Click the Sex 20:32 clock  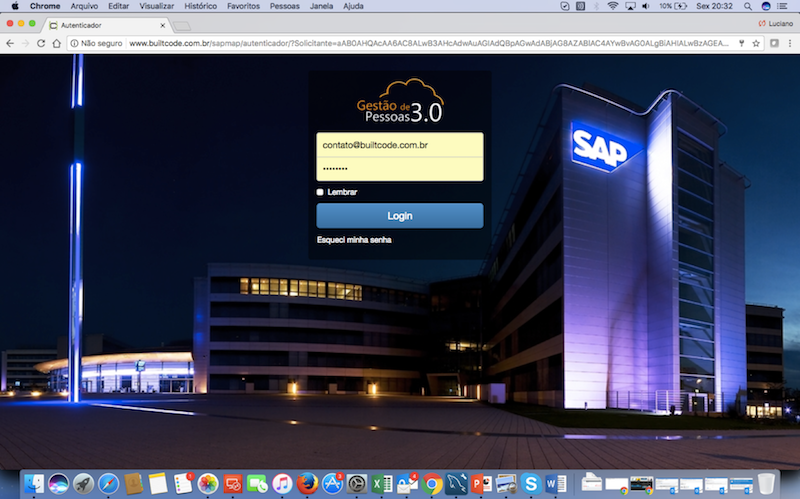point(714,6)
